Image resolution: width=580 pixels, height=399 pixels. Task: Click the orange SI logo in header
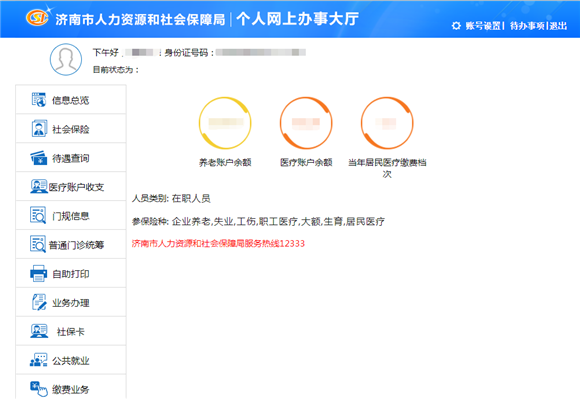click(37, 17)
